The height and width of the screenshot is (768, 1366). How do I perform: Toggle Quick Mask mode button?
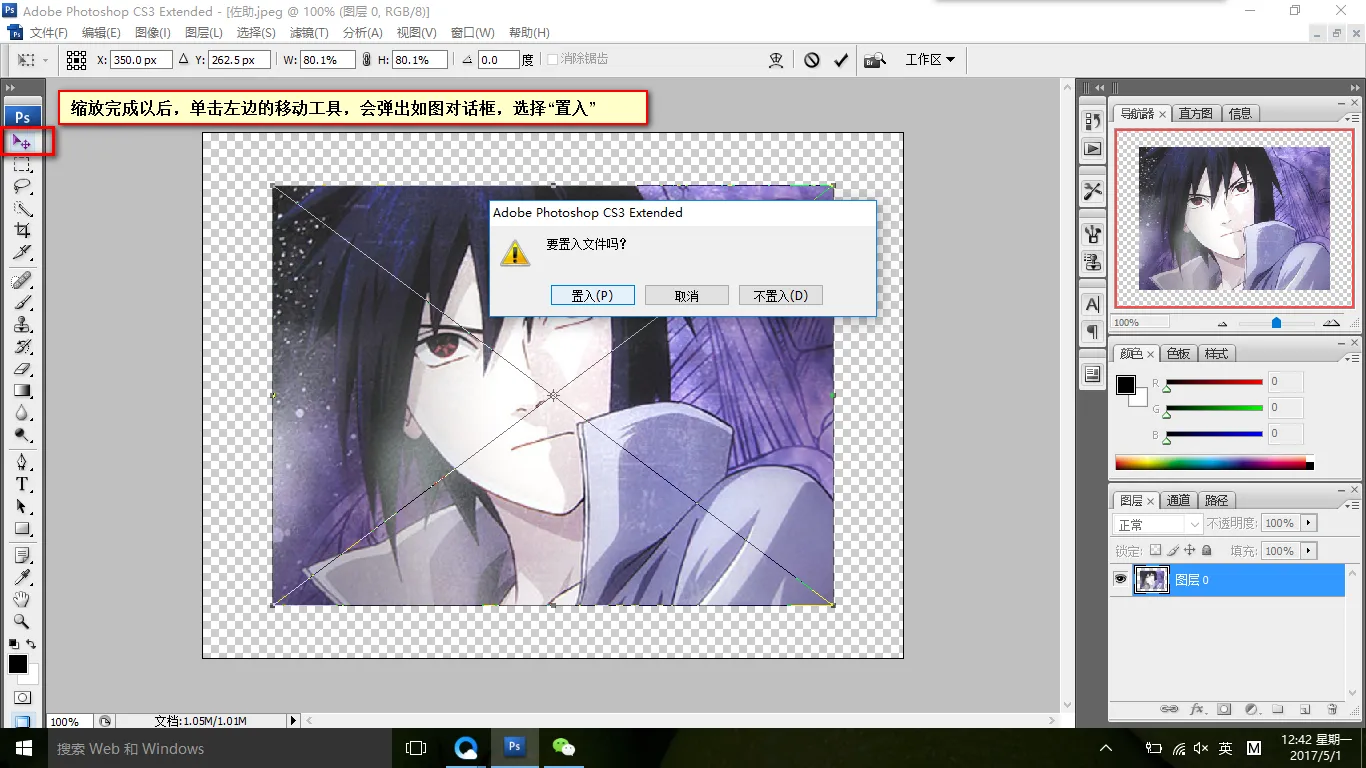[x=22, y=697]
